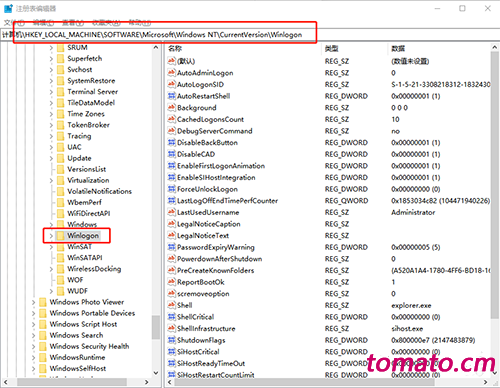
Task: Click the Registry Editor title bar icon
Action: [x=8, y=8]
